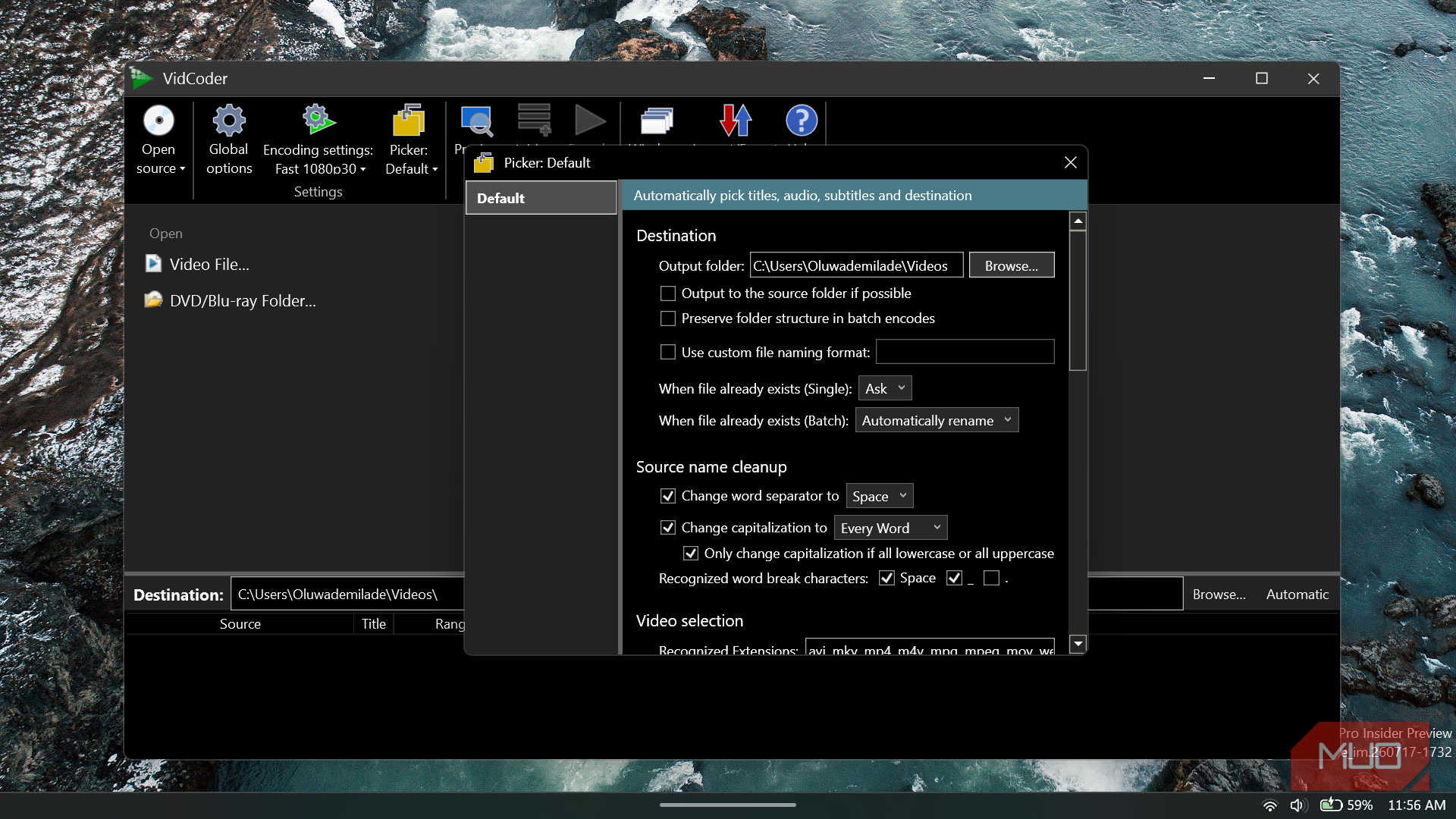Open the Ask single file exists dropdown
Viewport: 1456px width, 819px height.
click(x=885, y=388)
